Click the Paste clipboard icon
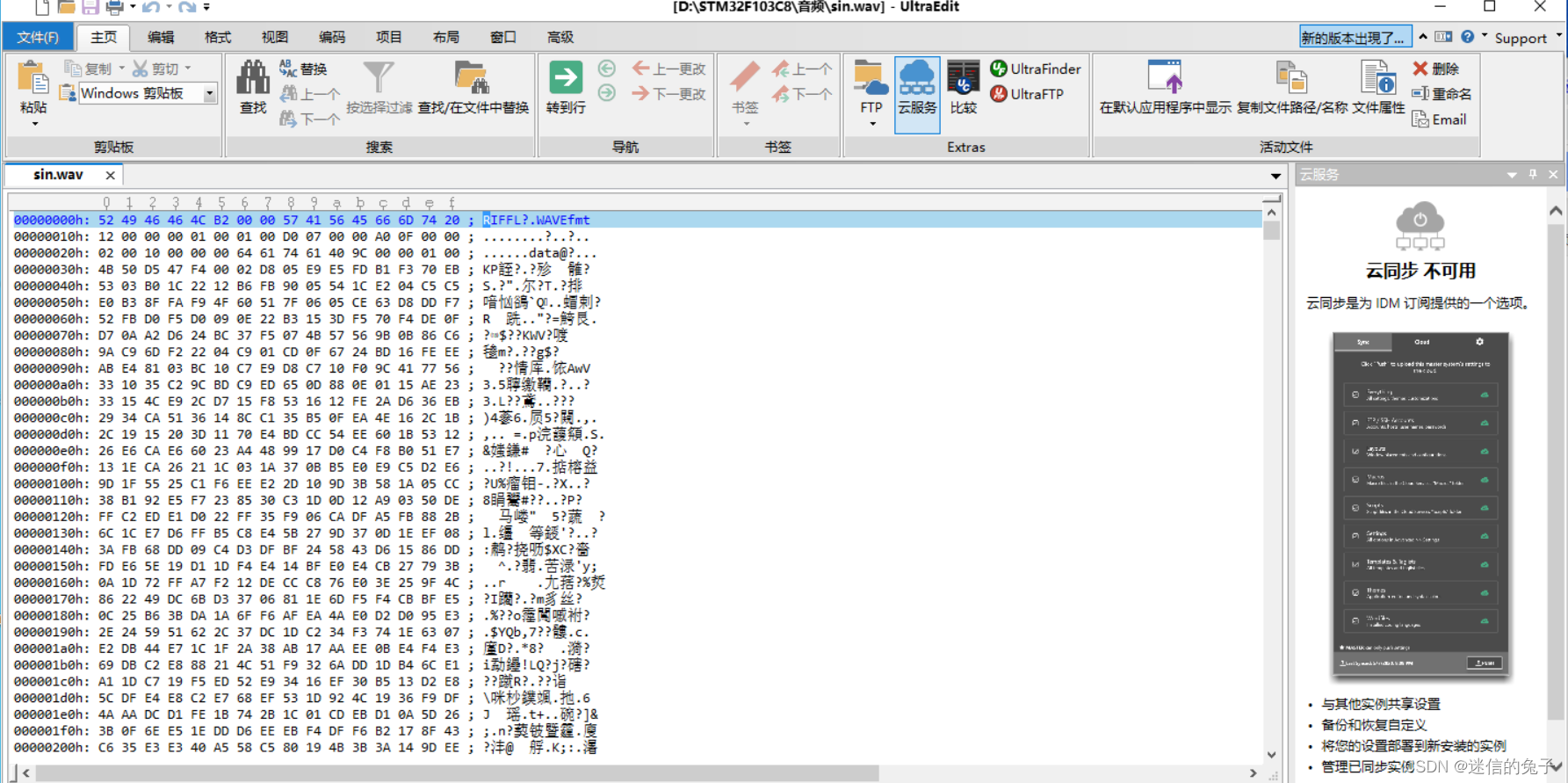 [33, 78]
